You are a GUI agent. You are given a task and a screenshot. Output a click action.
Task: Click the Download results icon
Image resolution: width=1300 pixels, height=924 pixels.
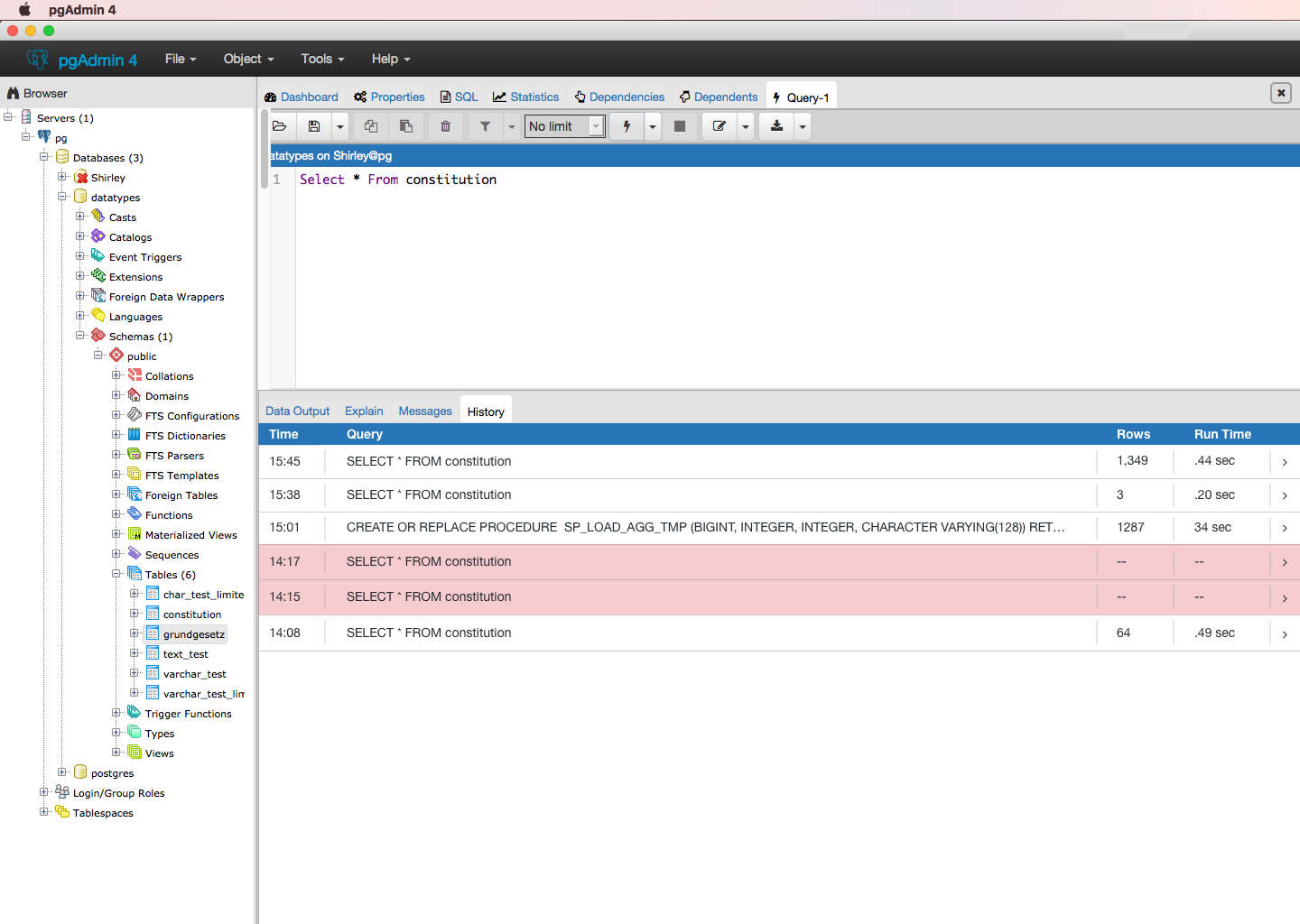tap(776, 126)
